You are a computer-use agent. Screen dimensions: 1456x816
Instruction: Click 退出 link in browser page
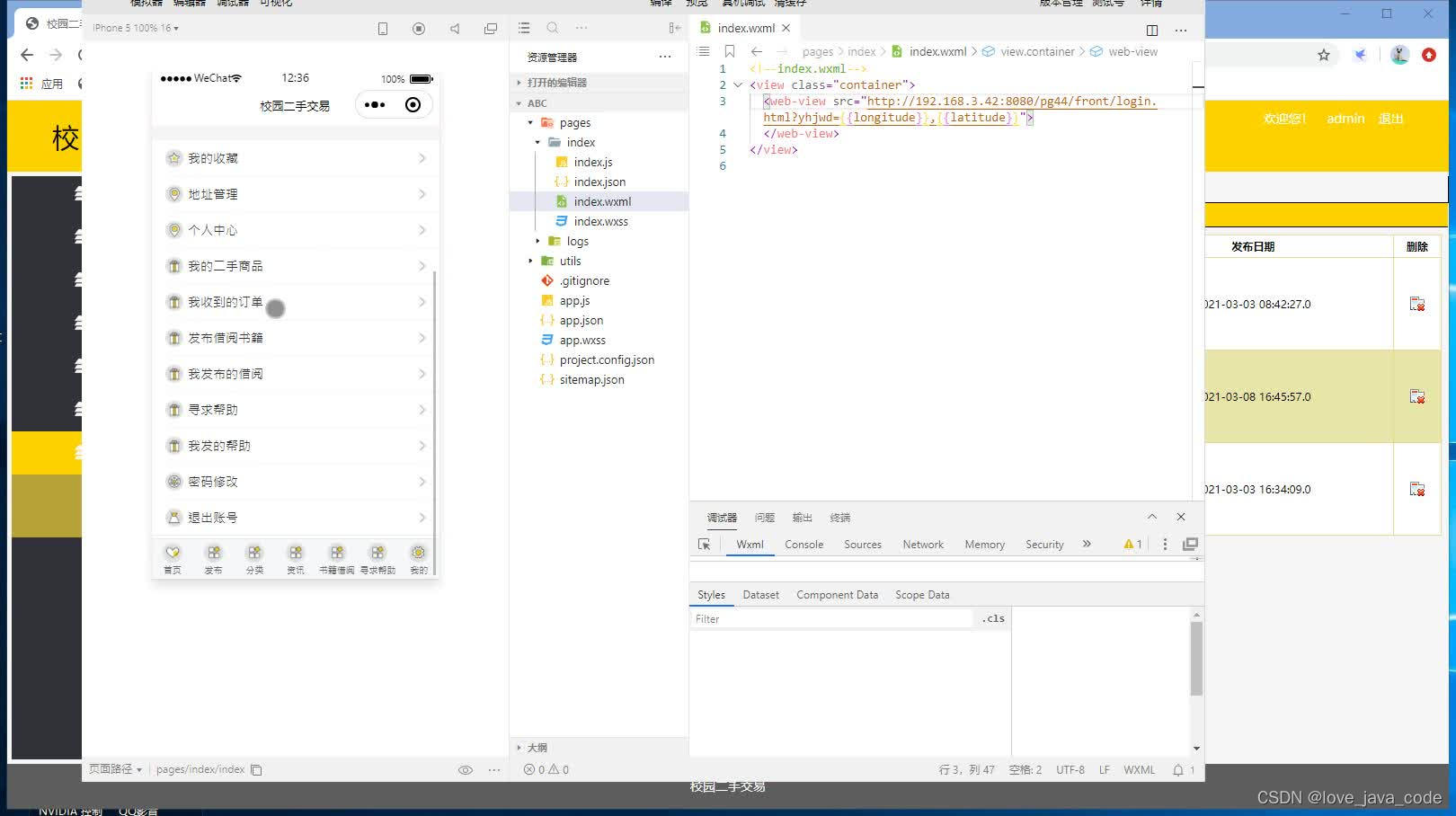click(x=1390, y=119)
